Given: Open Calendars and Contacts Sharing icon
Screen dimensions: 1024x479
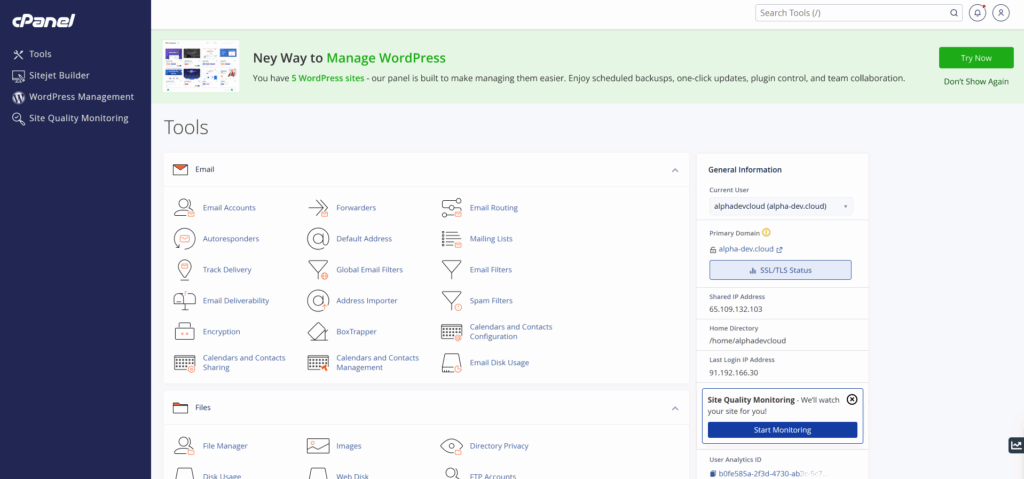Looking at the screenshot, I should [184, 363].
